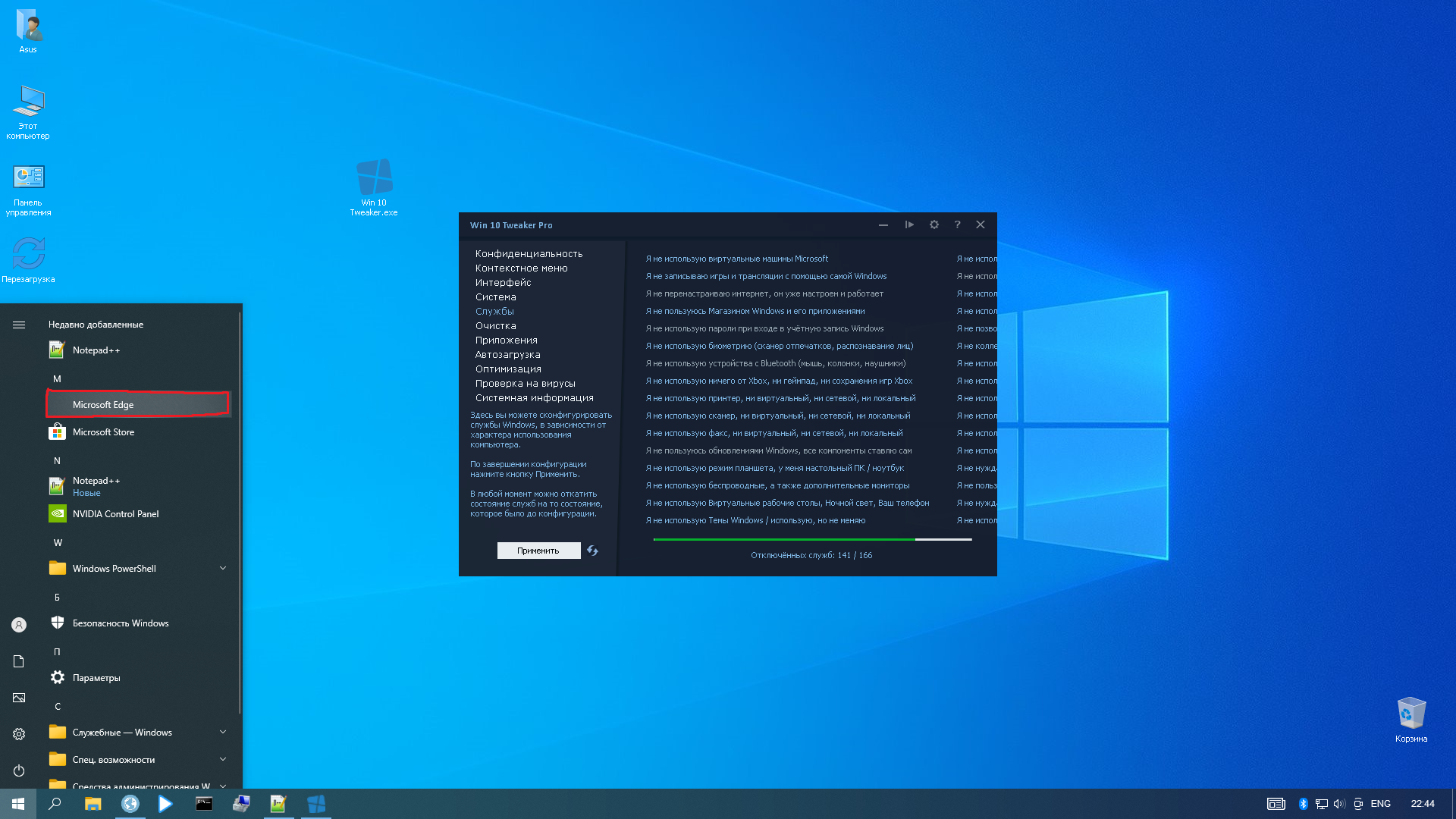Open Параметры in the Start apps list
The width and height of the screenshot is (1456, 819).
tap(140, 678)
